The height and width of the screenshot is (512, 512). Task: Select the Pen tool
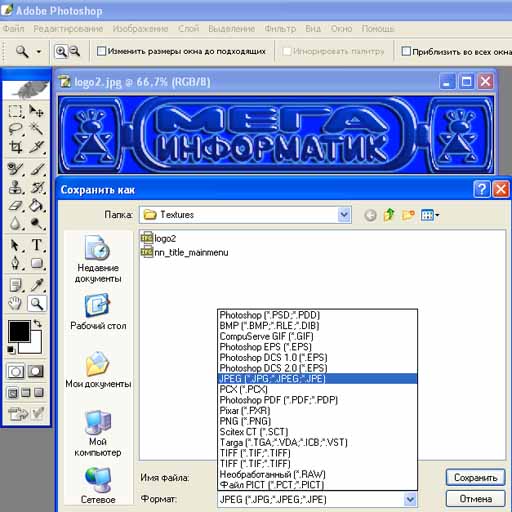tap(15, 263)
